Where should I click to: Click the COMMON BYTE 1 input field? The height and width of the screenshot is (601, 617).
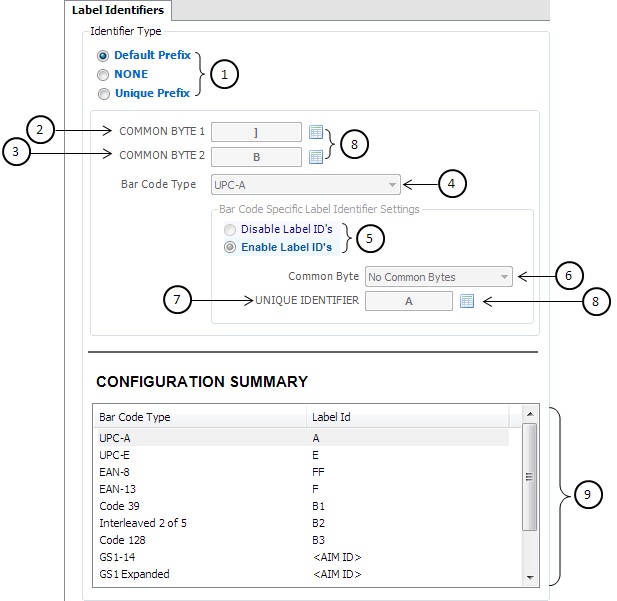(257, 132)
